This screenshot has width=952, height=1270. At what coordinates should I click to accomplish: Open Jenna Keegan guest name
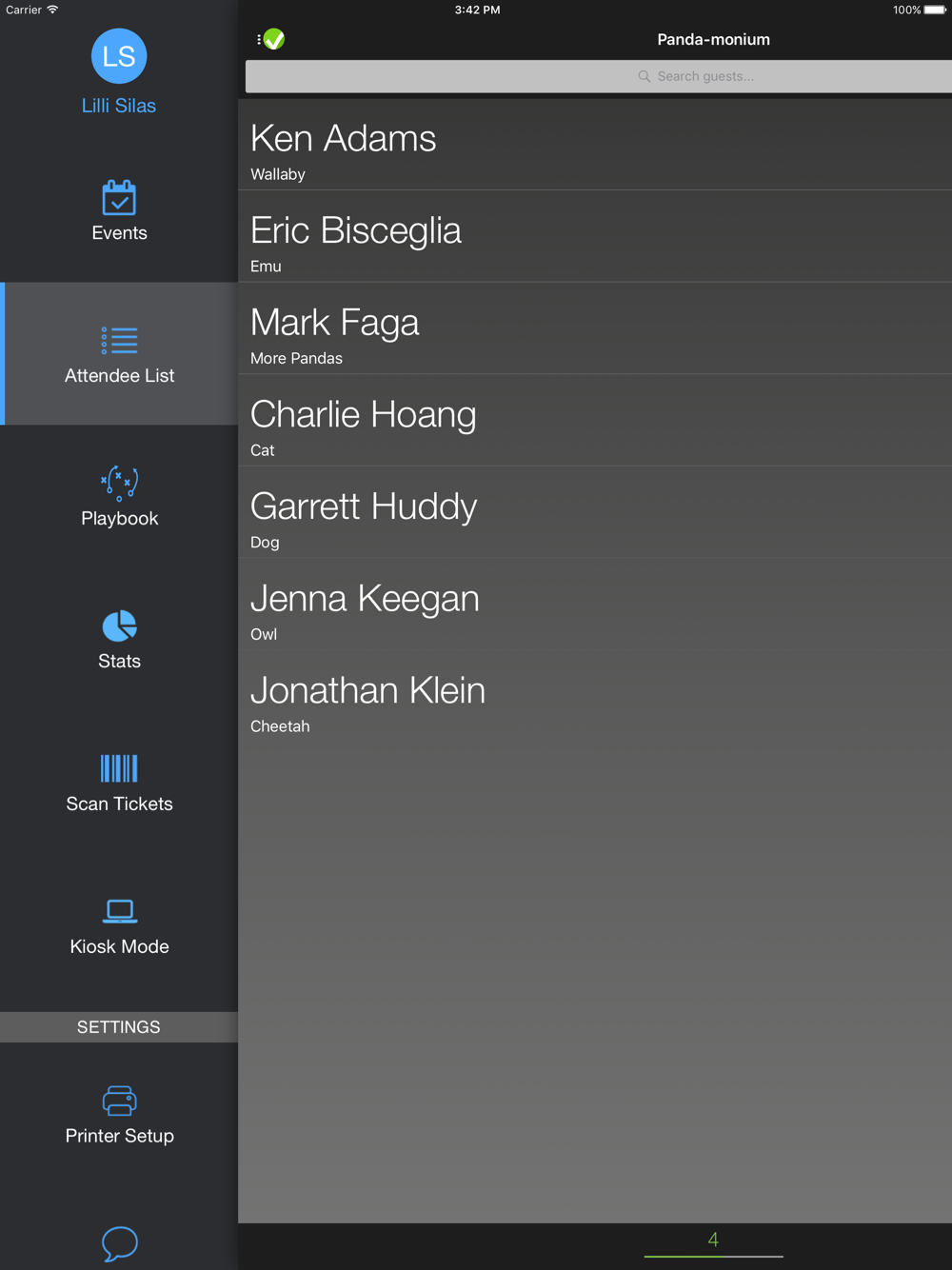pyautogui.click(x=365, y=599)
